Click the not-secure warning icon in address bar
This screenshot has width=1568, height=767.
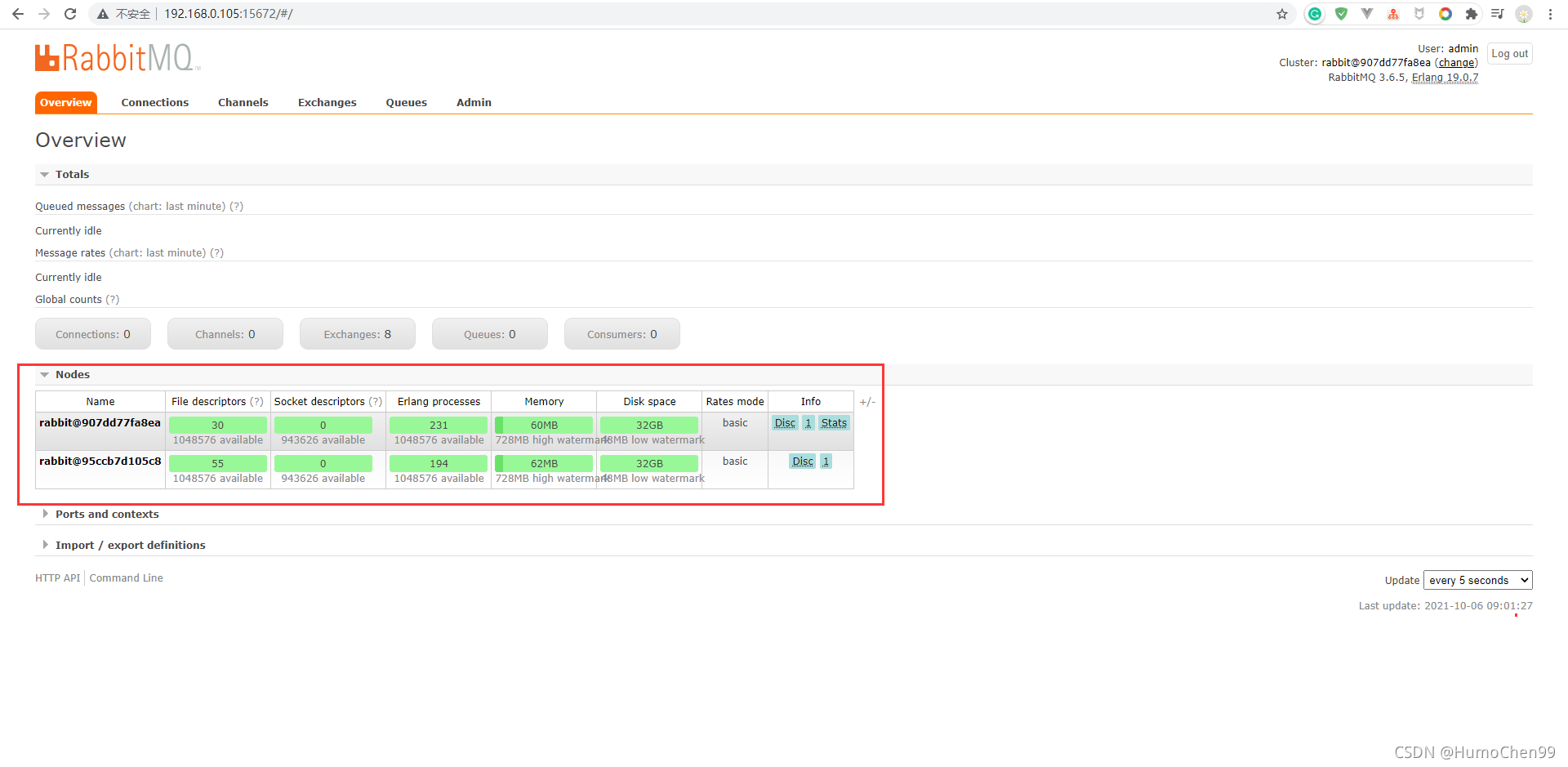pos(103,14)
